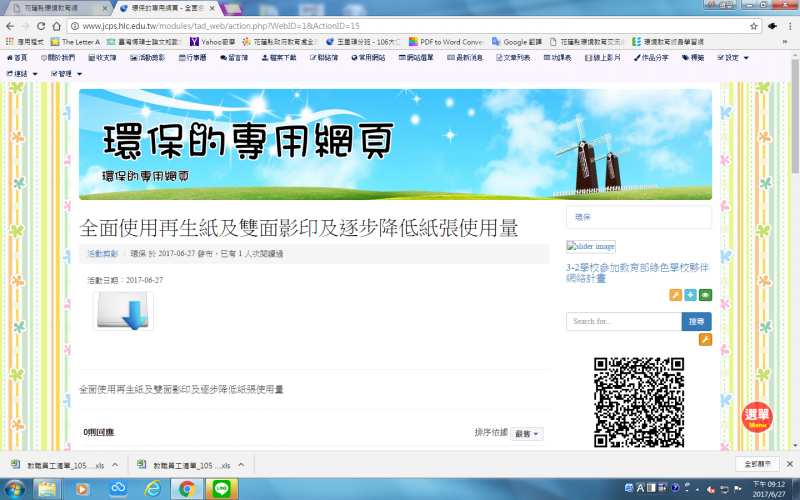
Task: Open 最新消息 navigation item
Action: [x=464, y=58]
